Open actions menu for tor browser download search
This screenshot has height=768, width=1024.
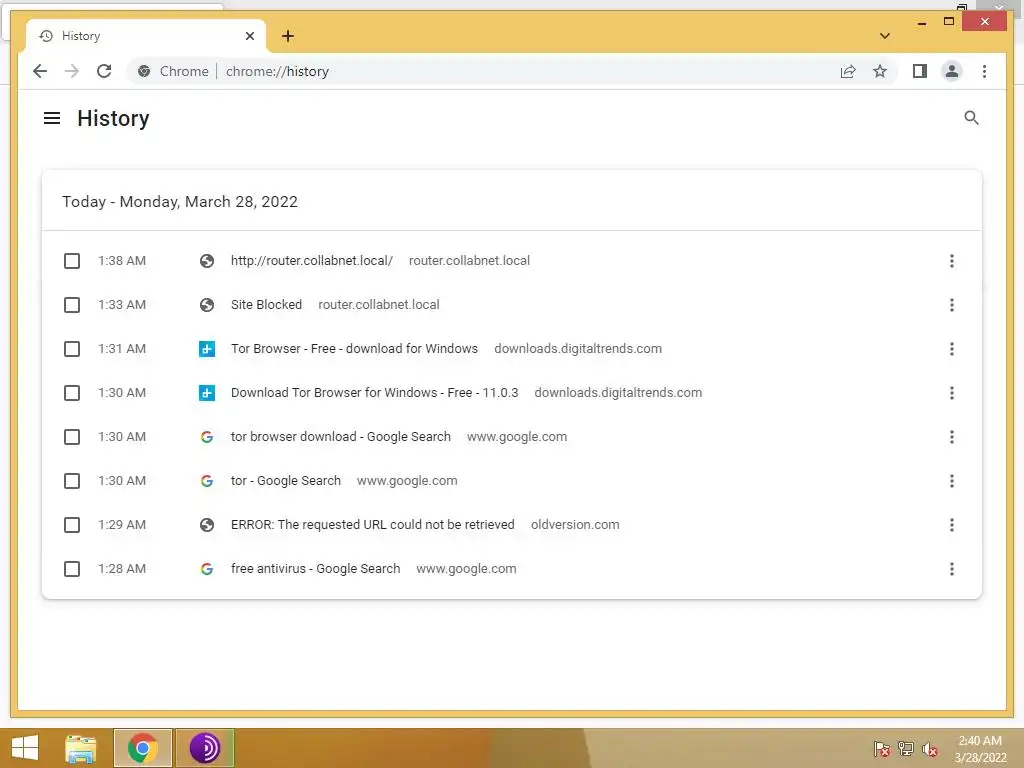tap(952, 437)
